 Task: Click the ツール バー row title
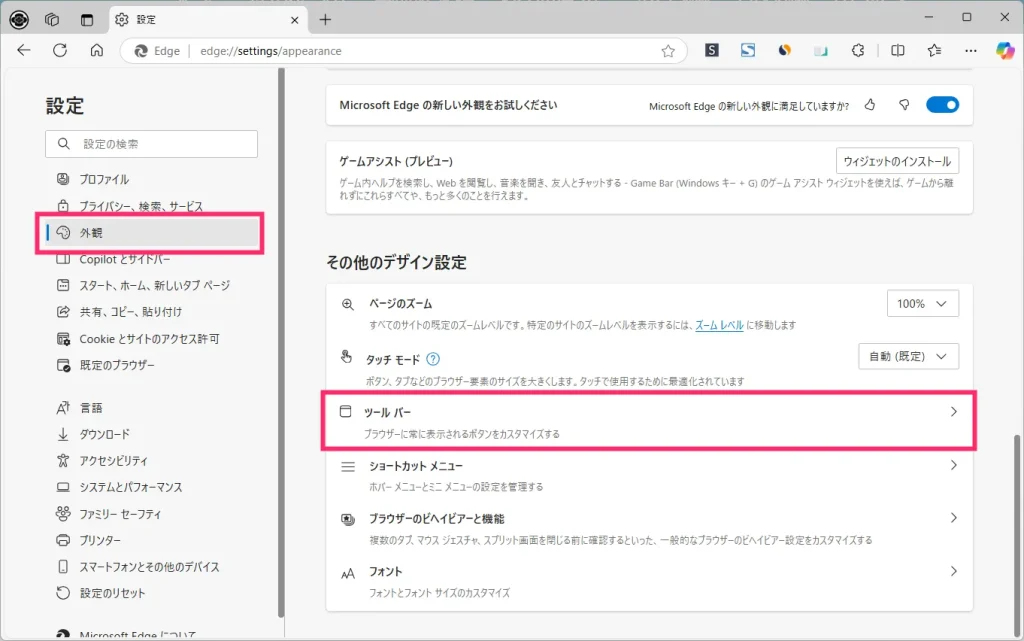tap(387, 413)
